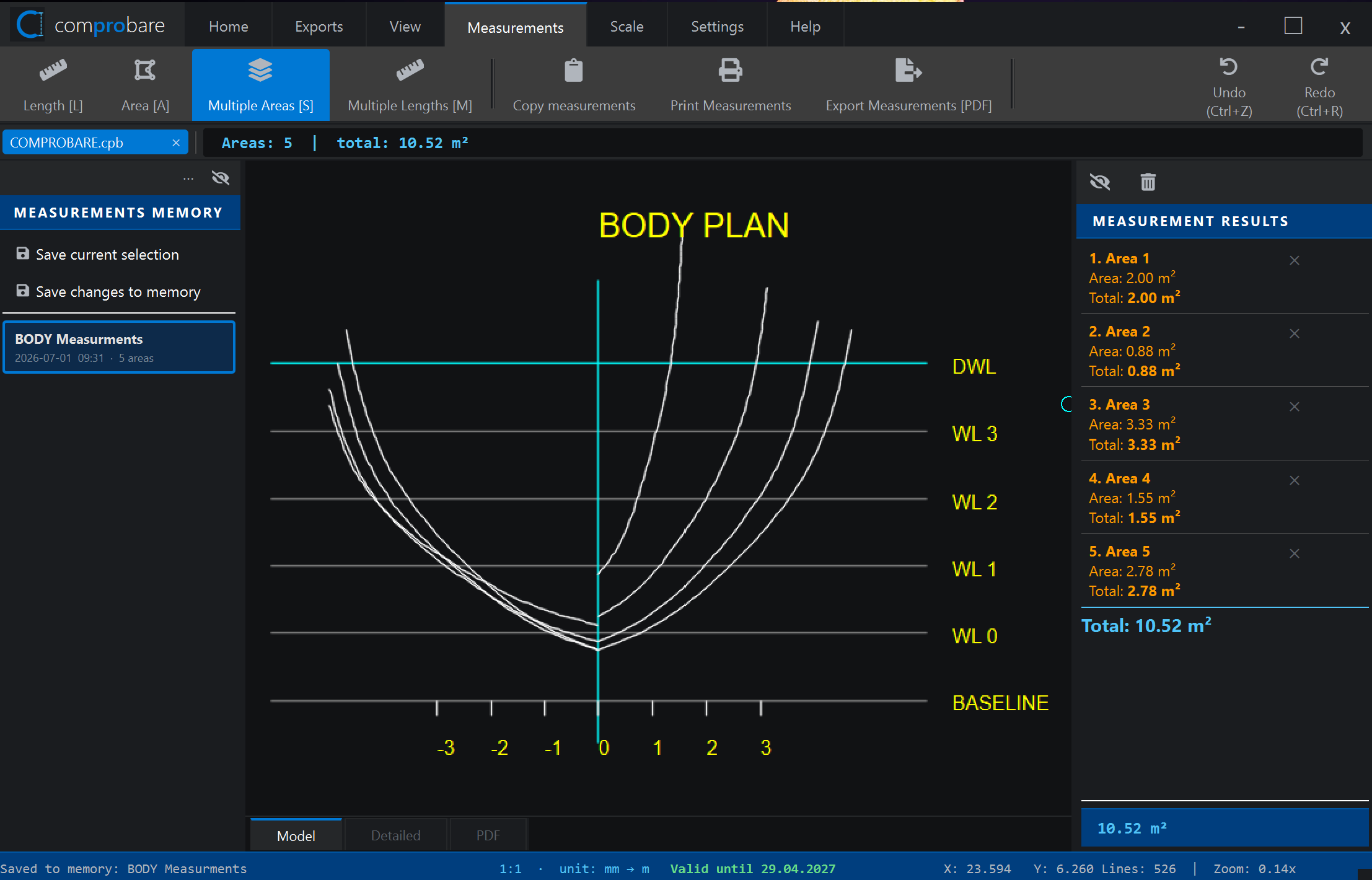
Task: Switch to the Detailed view tab
Action: 395,835
